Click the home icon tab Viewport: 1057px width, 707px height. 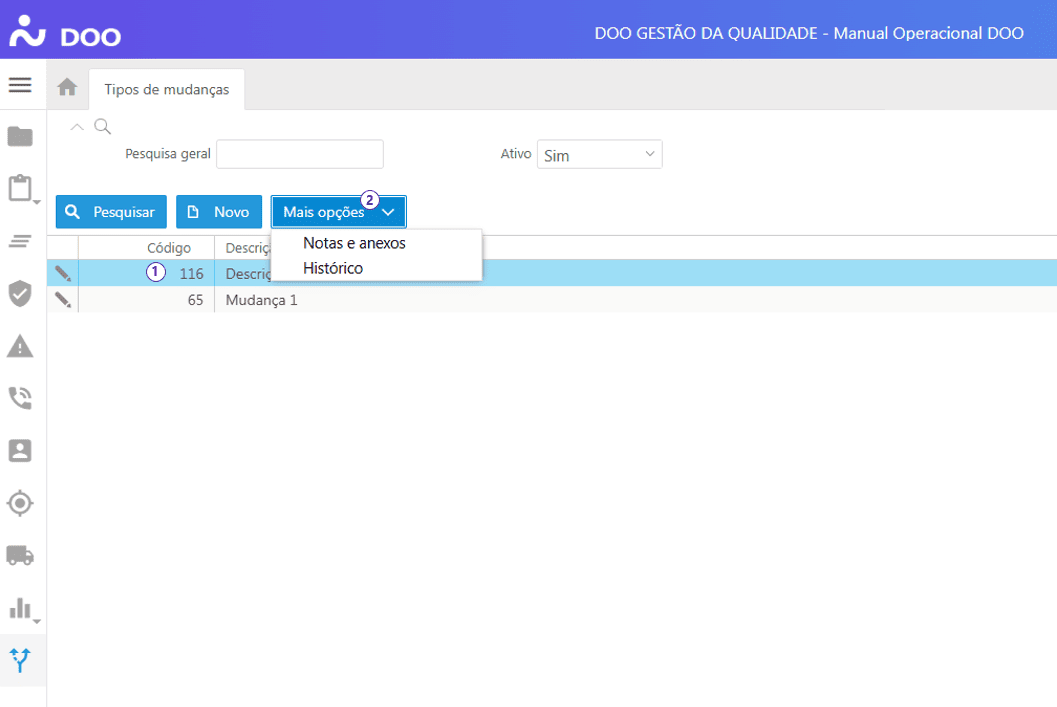(67, 88)
